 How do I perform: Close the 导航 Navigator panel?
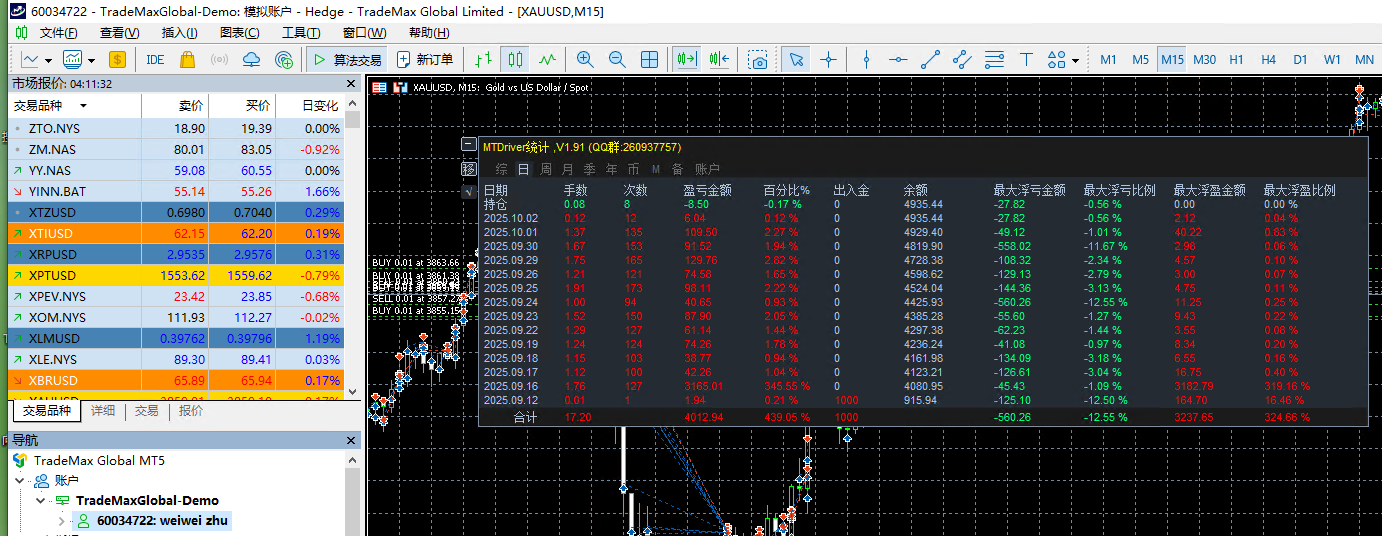(x=351, y=440)
